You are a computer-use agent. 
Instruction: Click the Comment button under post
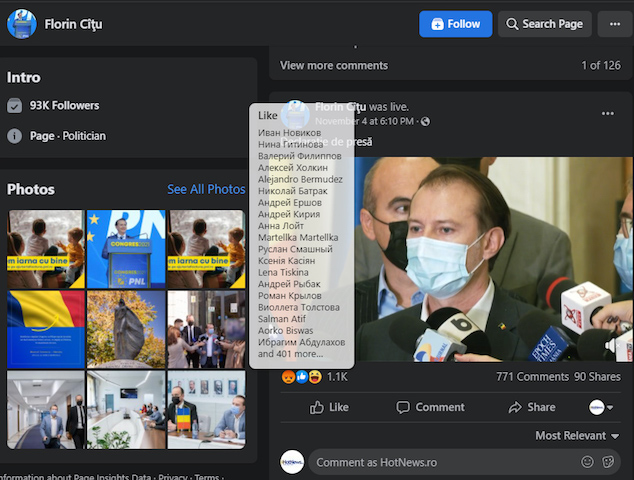[430, 407]
